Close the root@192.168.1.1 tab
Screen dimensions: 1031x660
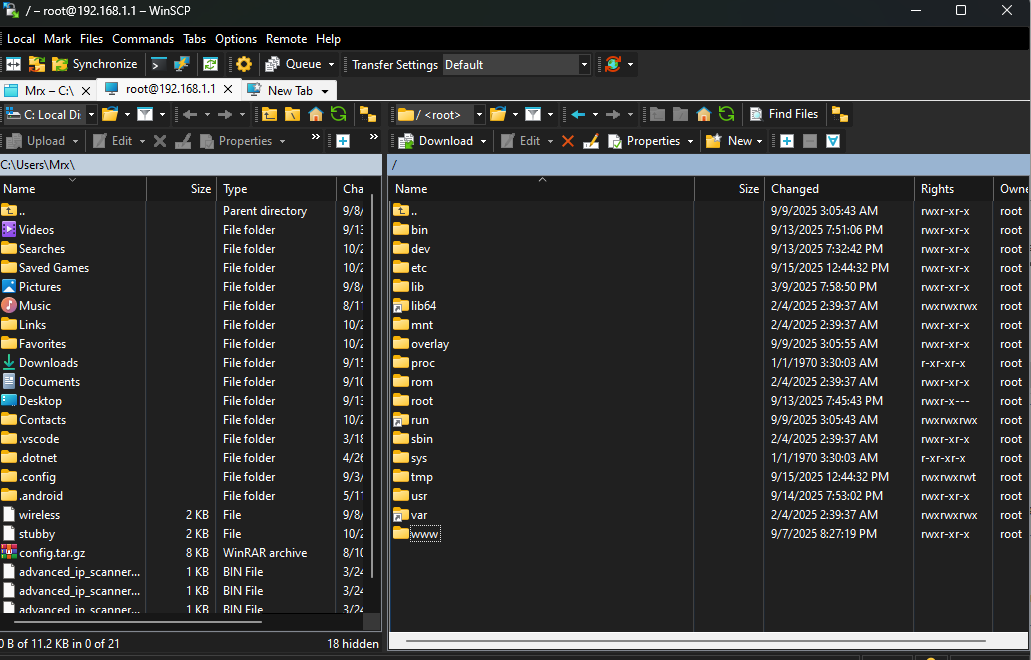tap(228, 89)
